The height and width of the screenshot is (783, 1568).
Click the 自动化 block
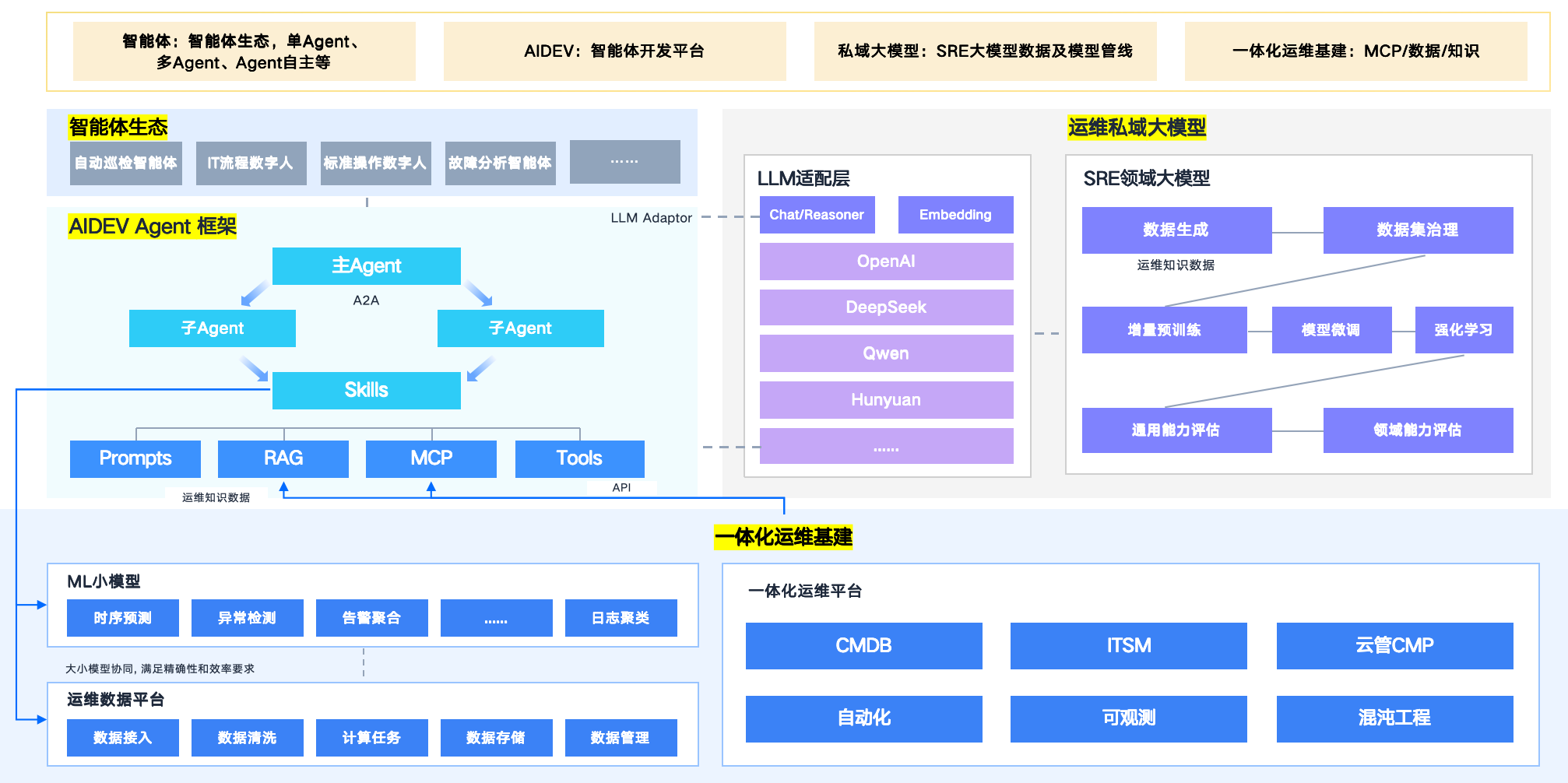[863, 718]
